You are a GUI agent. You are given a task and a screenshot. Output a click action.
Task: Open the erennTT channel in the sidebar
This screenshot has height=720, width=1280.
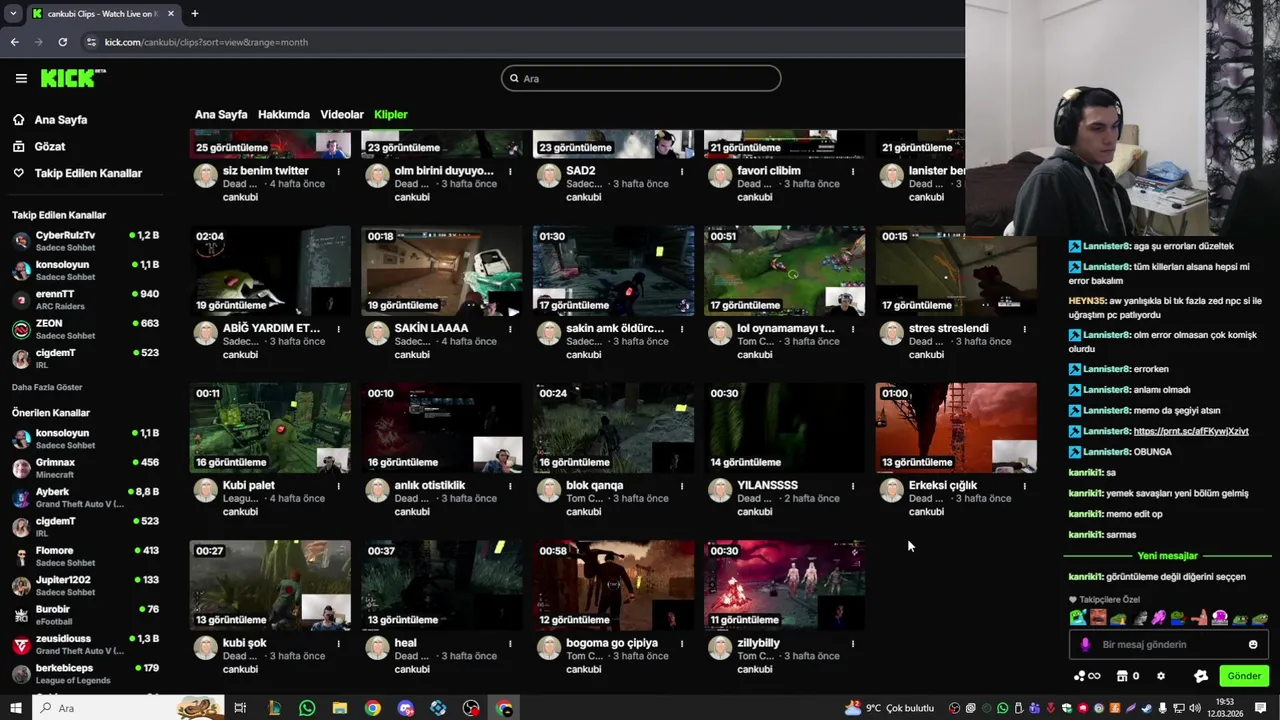tap(85, 300)
